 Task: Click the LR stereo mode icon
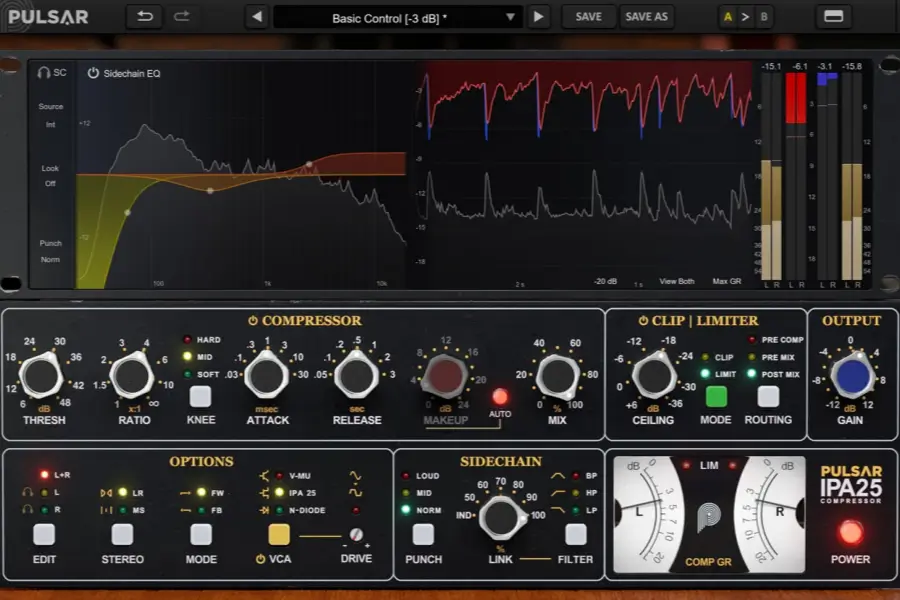point(106,493)
